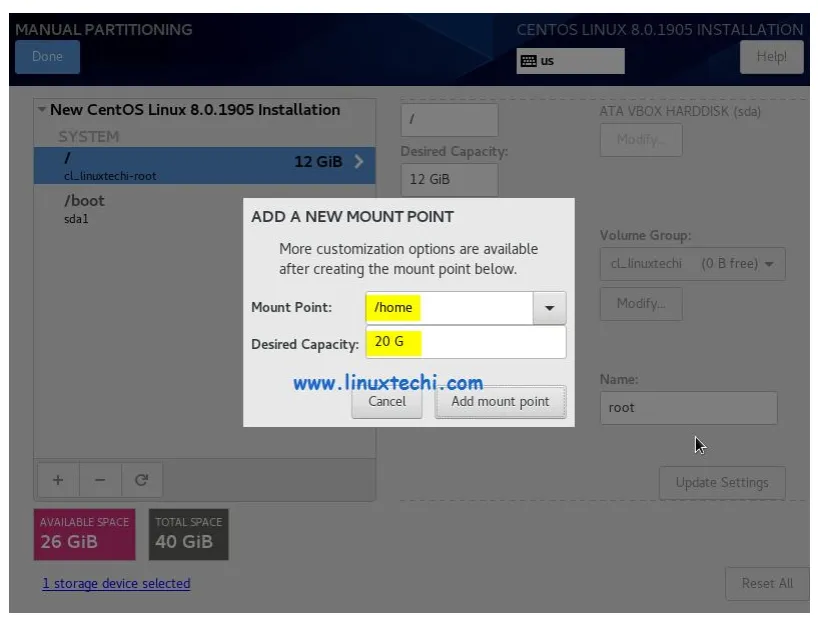Click Desired Capacity 20 G field in dialog
The width and height of the screenshot is (818, 625).
coord(466,342)
